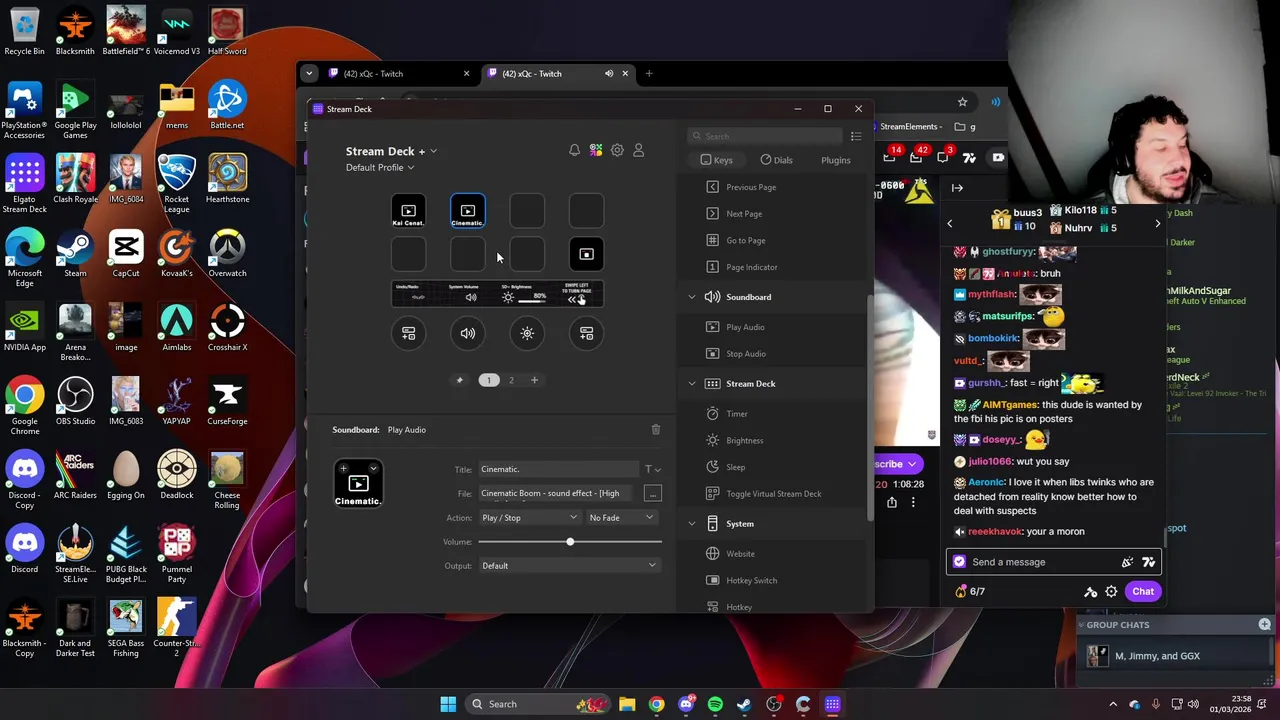Switch to the Plugins tab
The width and height of the screenshot is (1280, 720).
click(x=836, y=160)
